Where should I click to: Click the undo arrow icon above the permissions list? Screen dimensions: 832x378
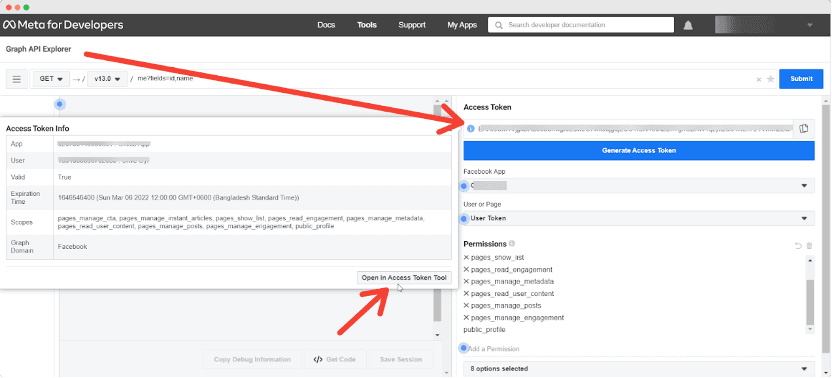[798, 245]
